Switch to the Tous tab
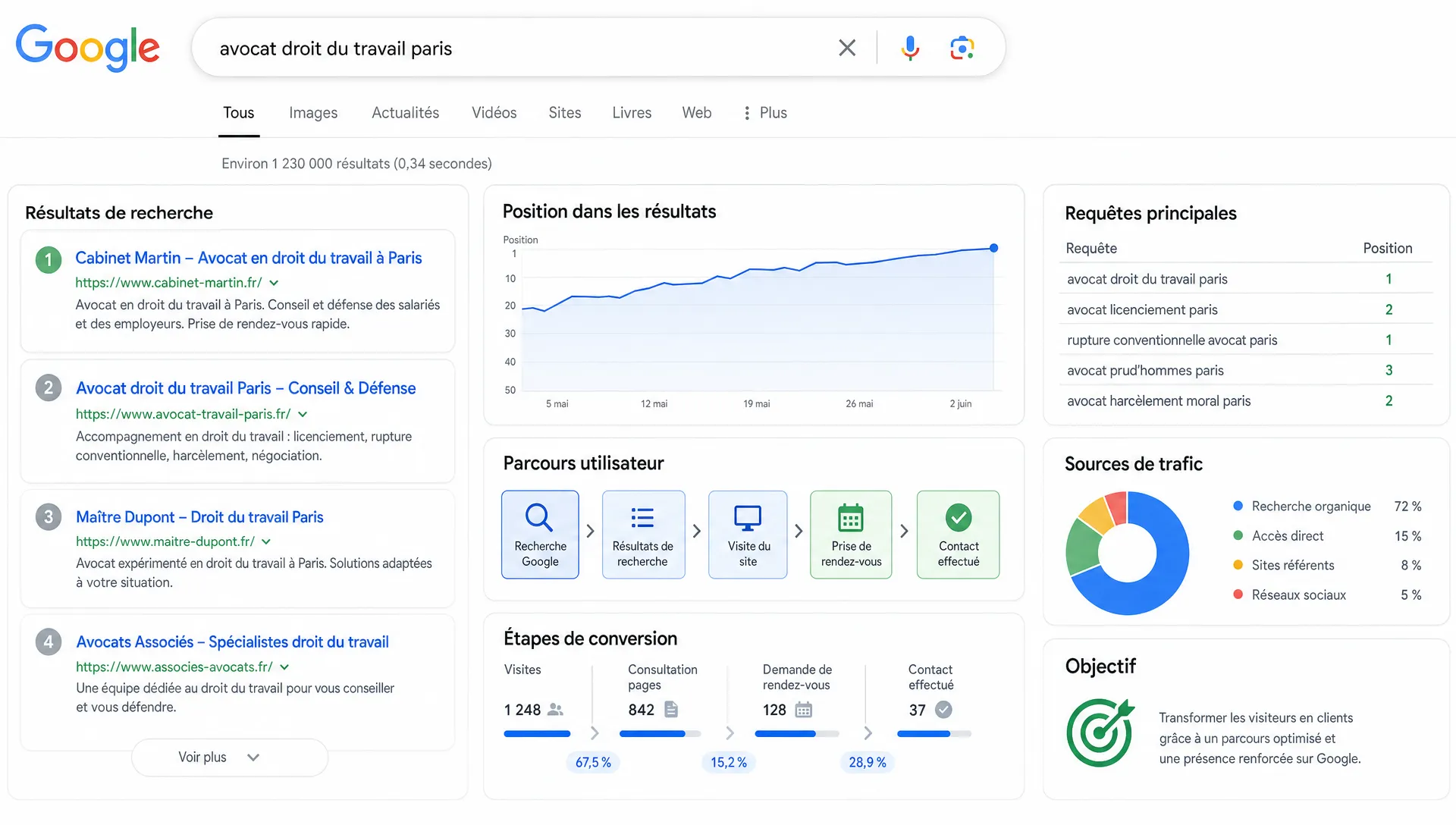The height and width of the screenshot is (825, 1456). coord(238,113)
